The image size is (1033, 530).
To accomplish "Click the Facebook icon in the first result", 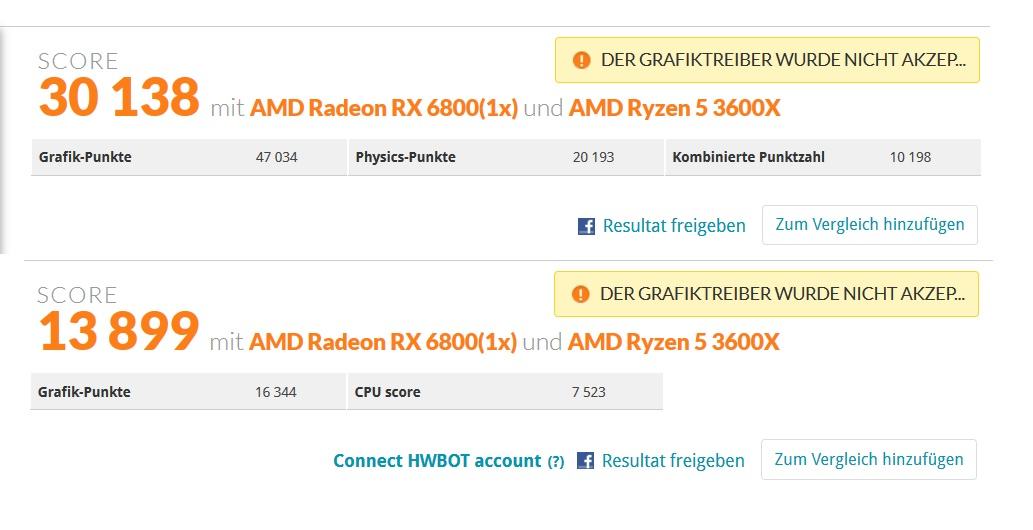I will tap(586, 226).
